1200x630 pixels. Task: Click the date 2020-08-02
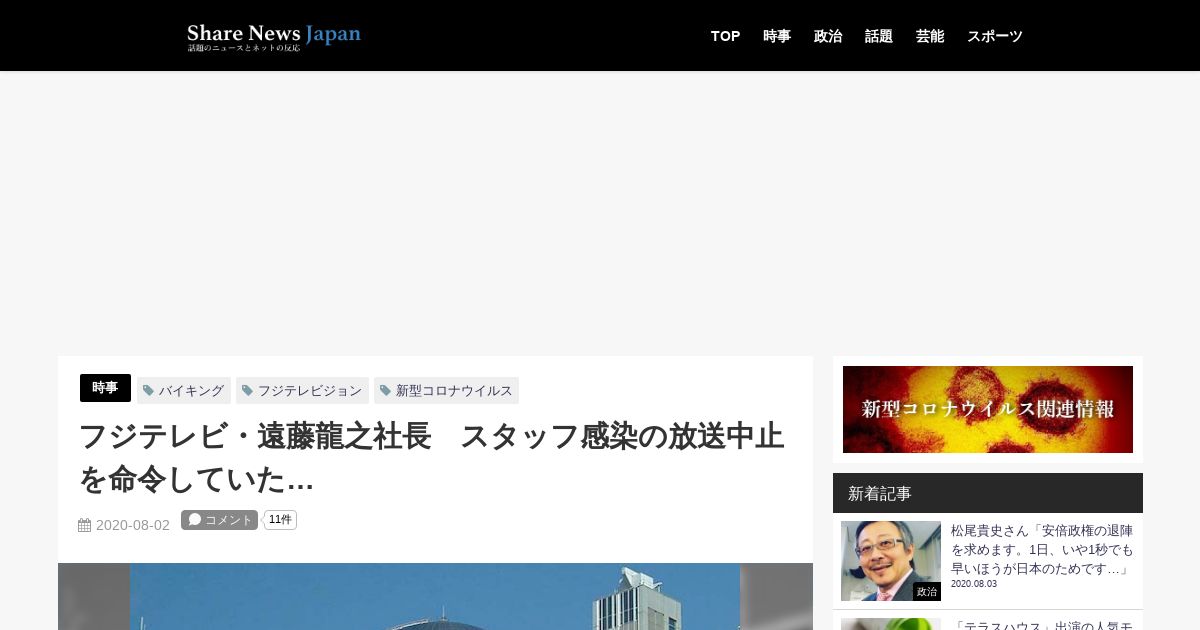[133, 525]
